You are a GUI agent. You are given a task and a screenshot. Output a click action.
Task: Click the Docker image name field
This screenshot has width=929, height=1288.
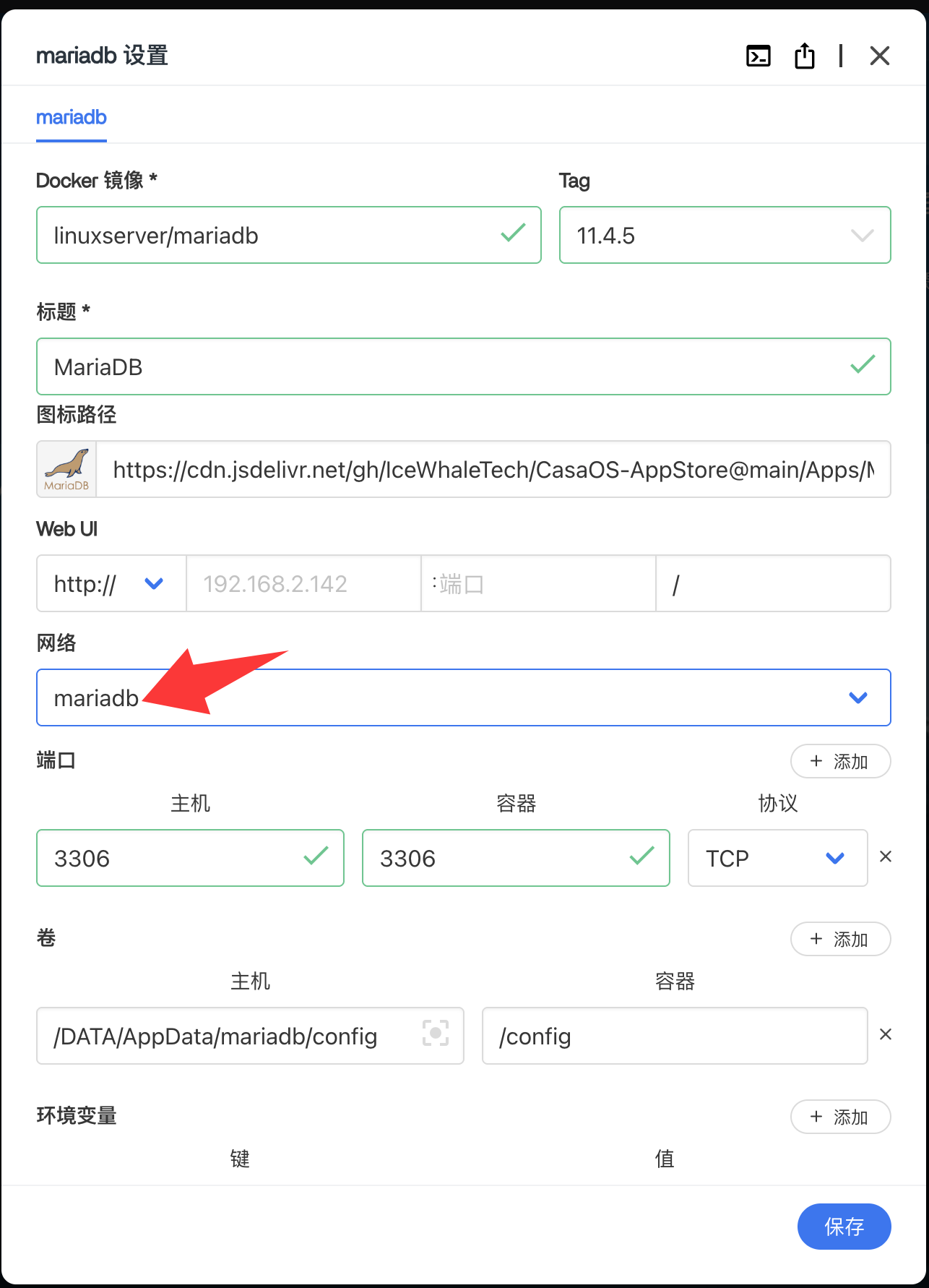pyautogui.click(x=275, y=236)
